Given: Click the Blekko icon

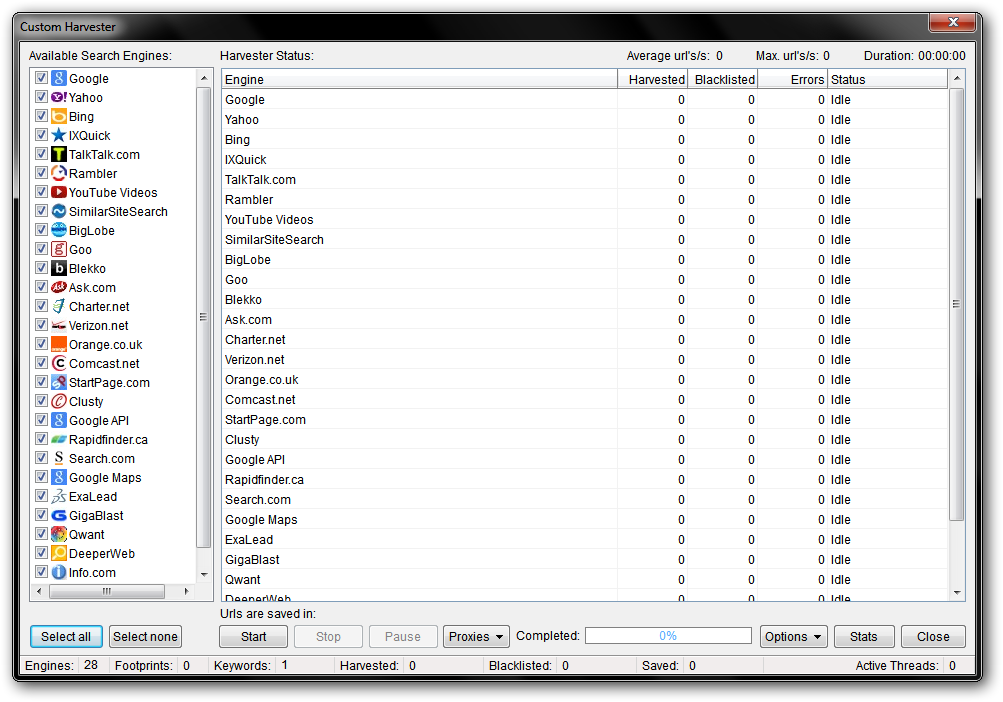Looking at the screenshot, I should click(x=59, y=268).
